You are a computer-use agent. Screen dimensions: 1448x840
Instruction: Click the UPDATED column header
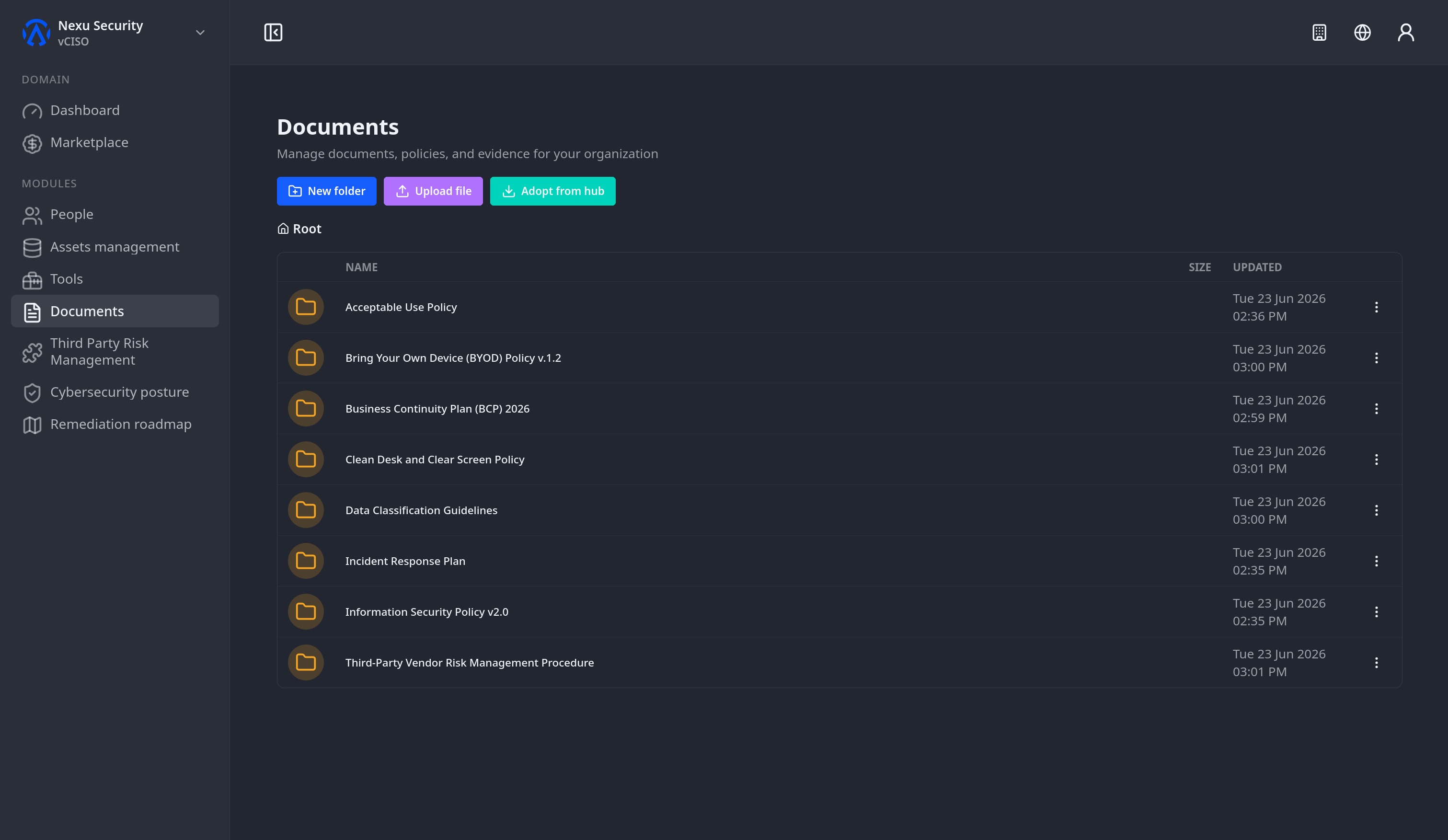1257,267
